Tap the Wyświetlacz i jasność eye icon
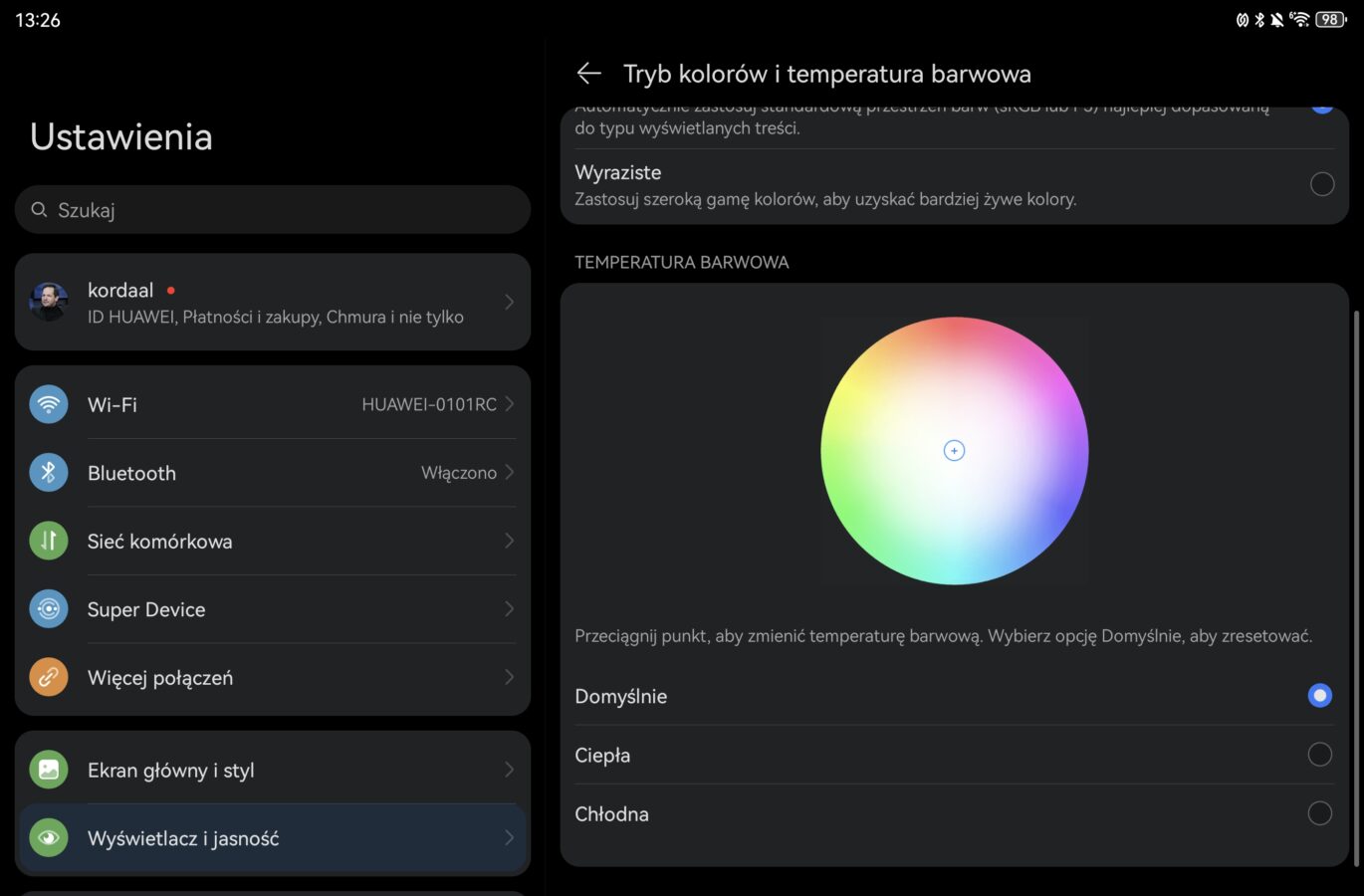The width and height of the screenshot is (1364, 896). 49,838
